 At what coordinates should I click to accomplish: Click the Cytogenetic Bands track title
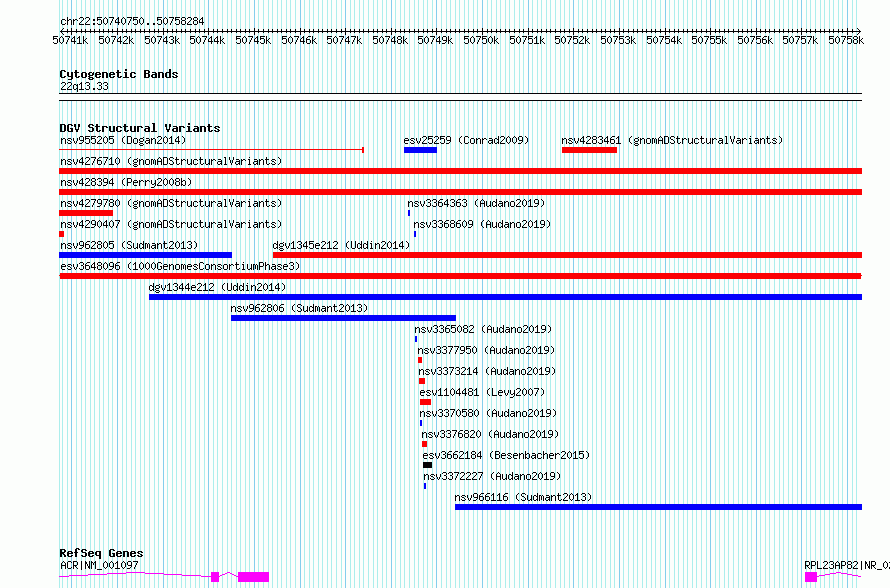(x=119, y=74)
